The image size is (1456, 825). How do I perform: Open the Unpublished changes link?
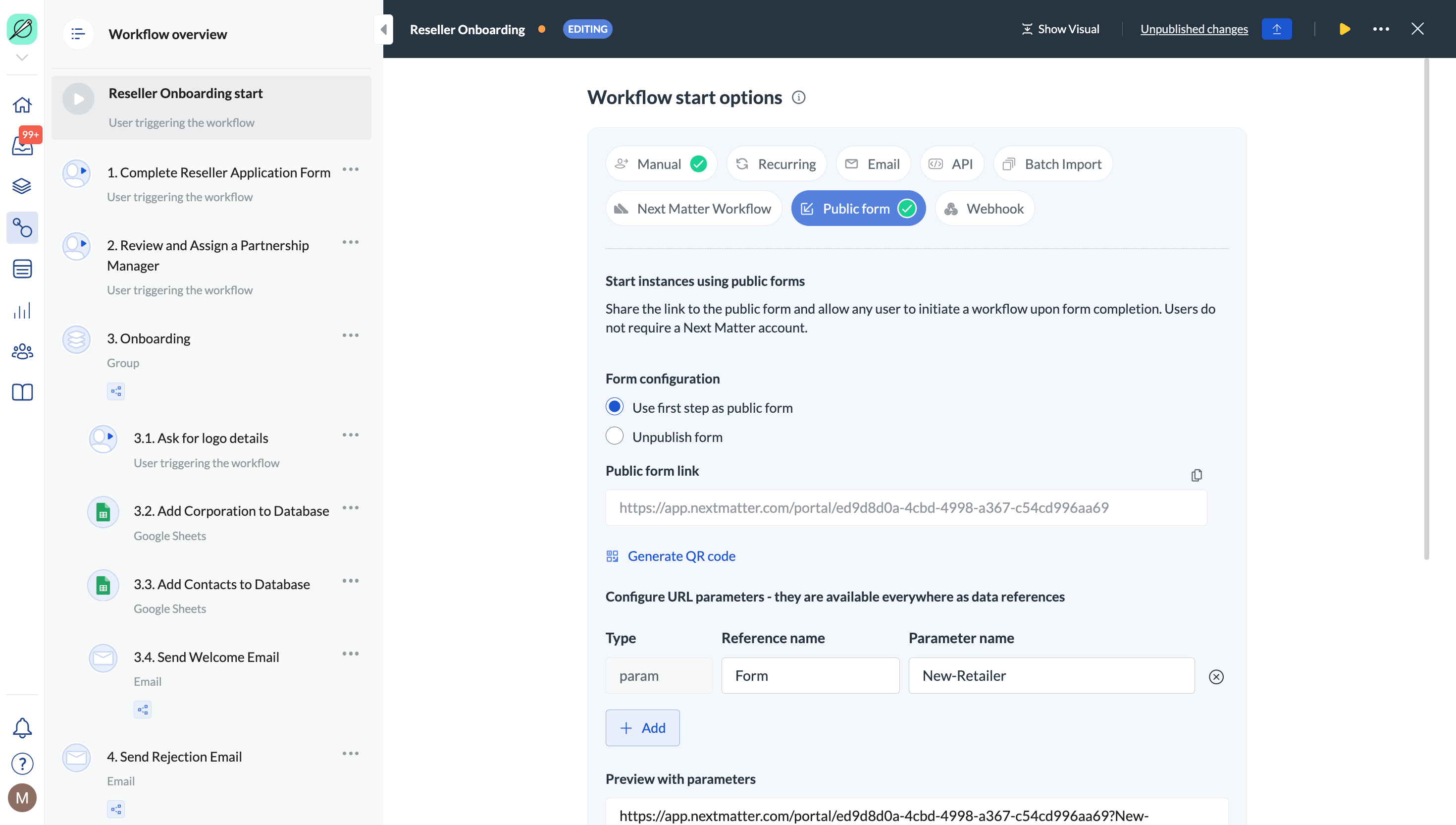[x=1194, y=29]
